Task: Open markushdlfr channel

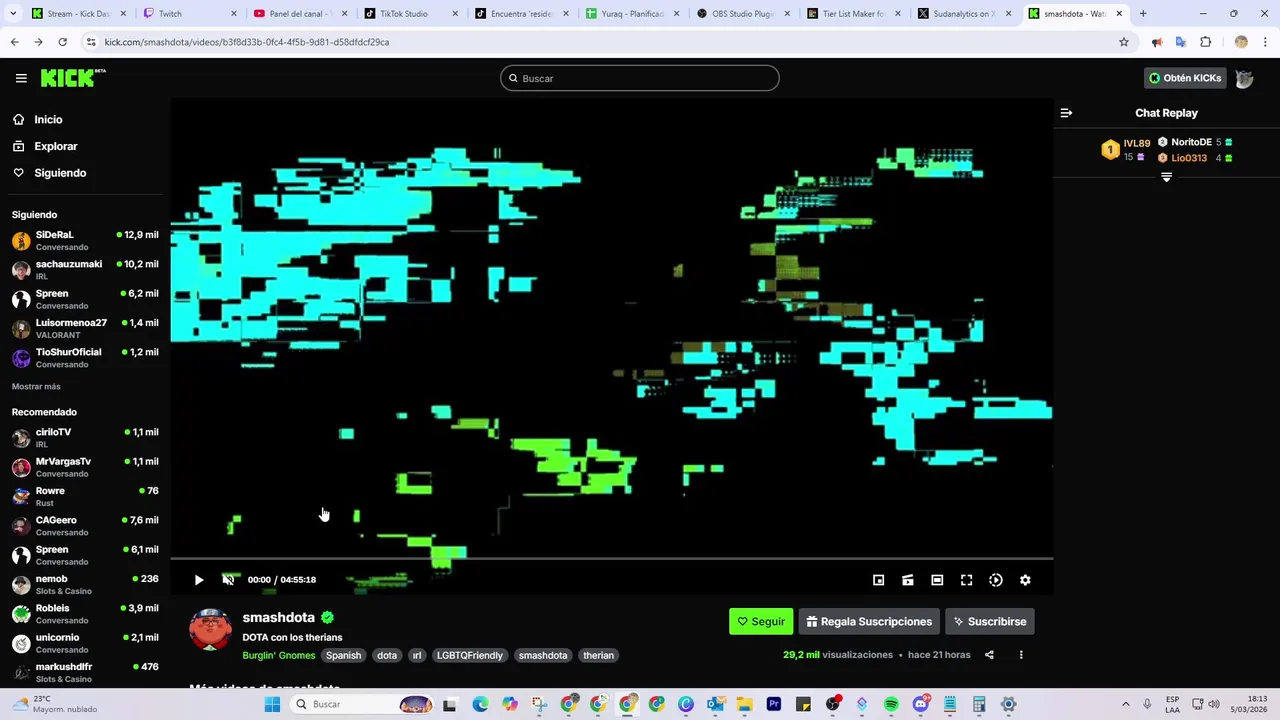Action: click(85, 673)
